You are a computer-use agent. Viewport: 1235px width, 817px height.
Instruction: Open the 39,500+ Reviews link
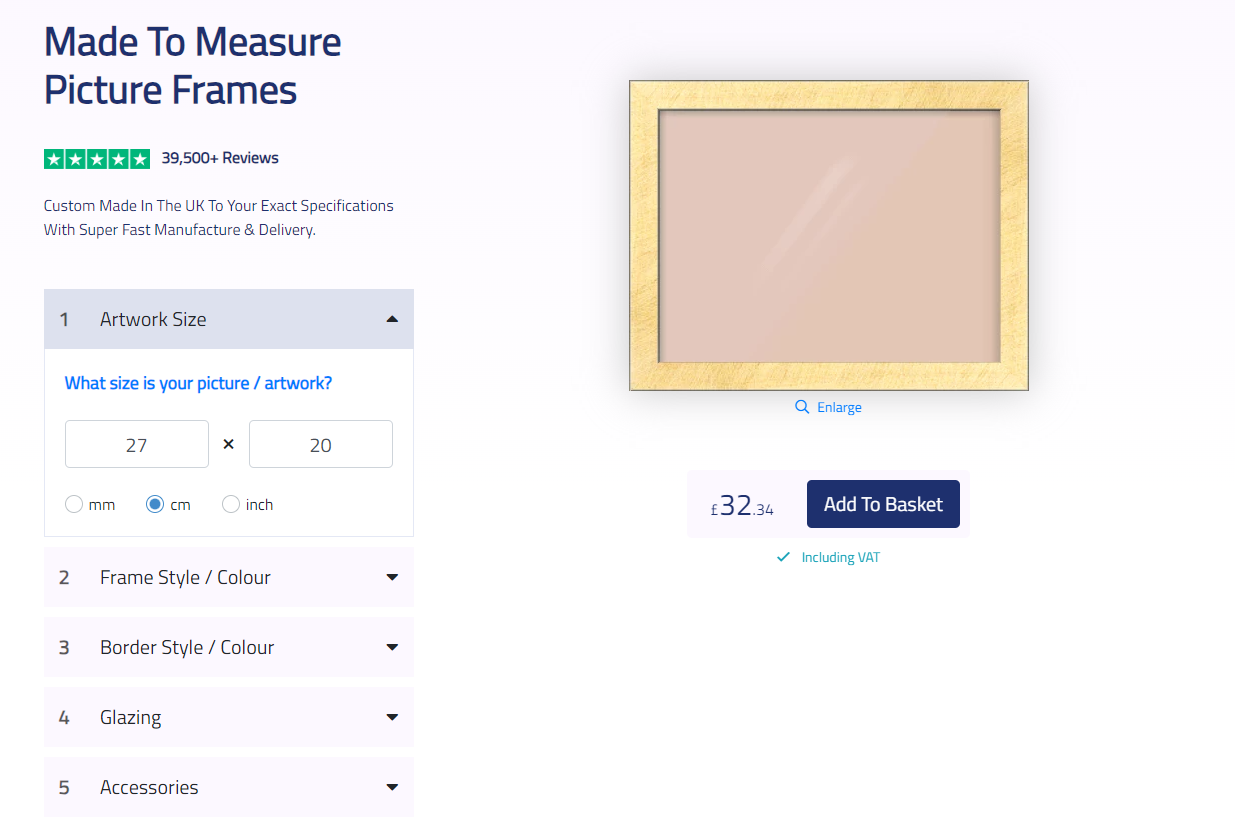click(220, 158)
